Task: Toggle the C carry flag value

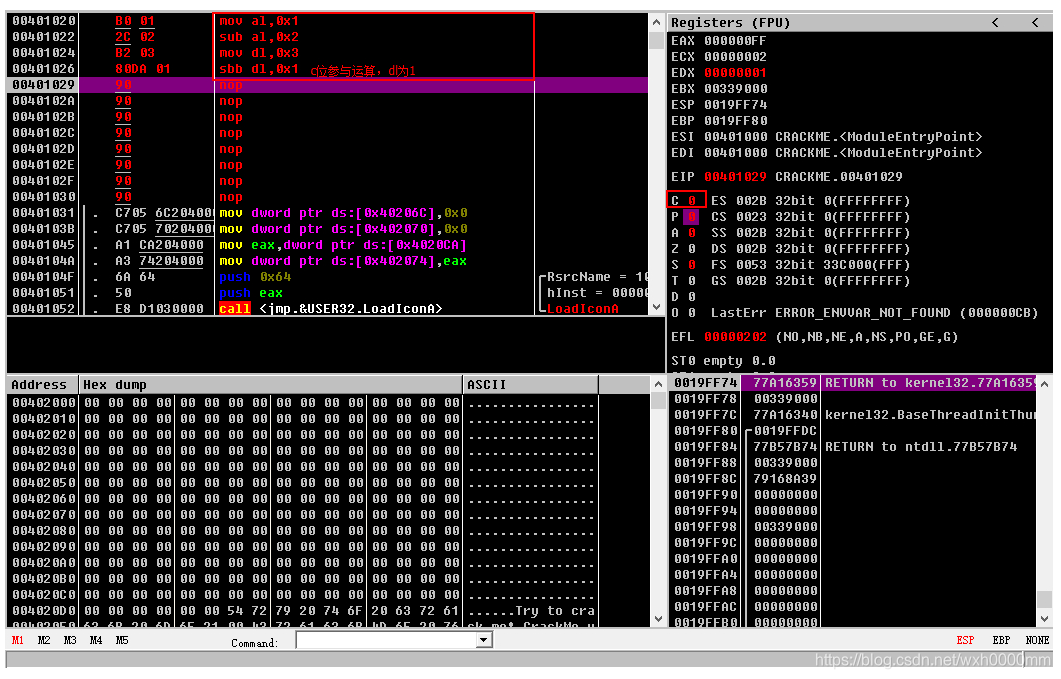Action: pyautogui.click(x=692, y=201)
